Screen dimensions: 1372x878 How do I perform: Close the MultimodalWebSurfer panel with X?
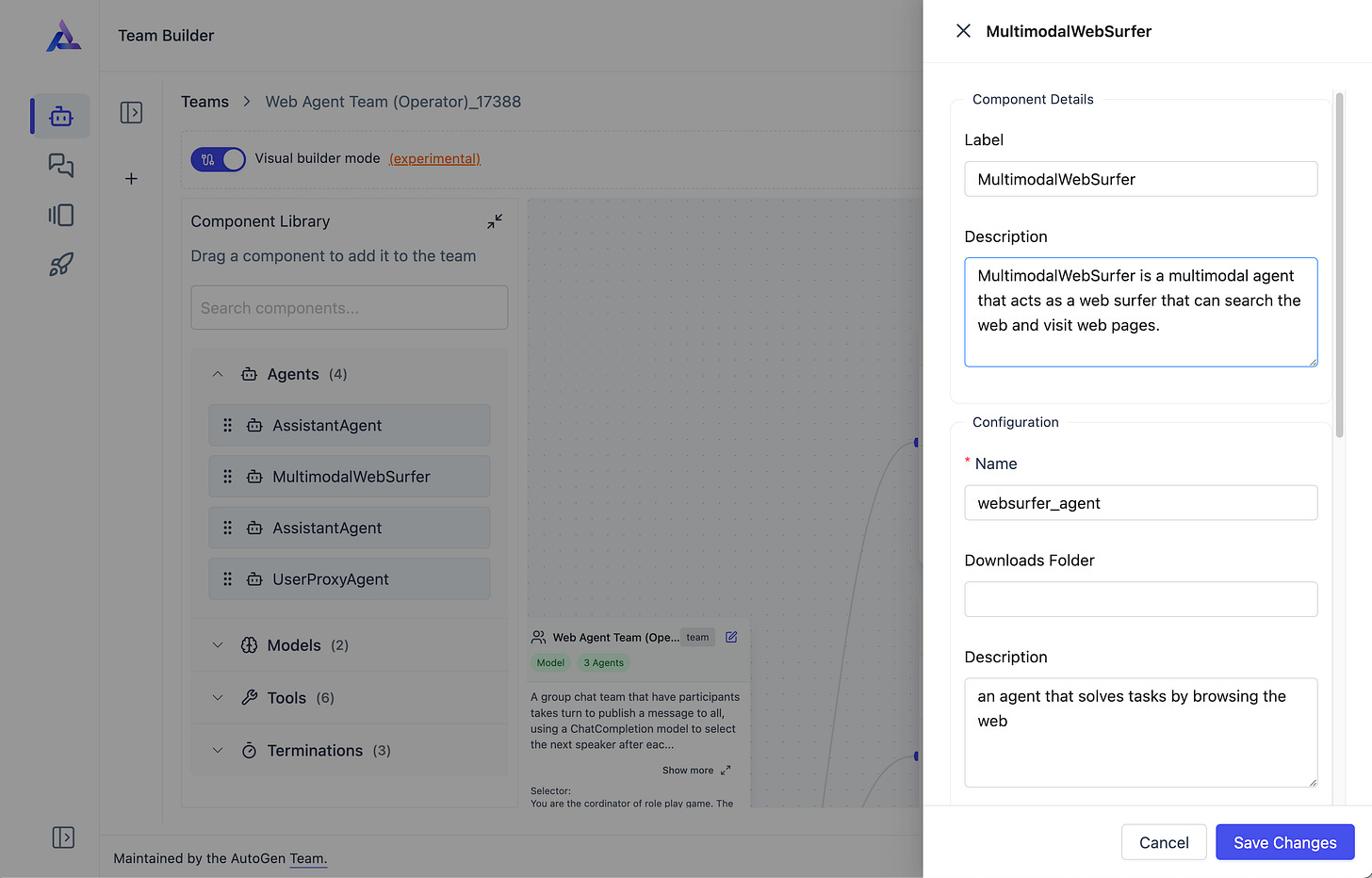(x=963, y=30)
